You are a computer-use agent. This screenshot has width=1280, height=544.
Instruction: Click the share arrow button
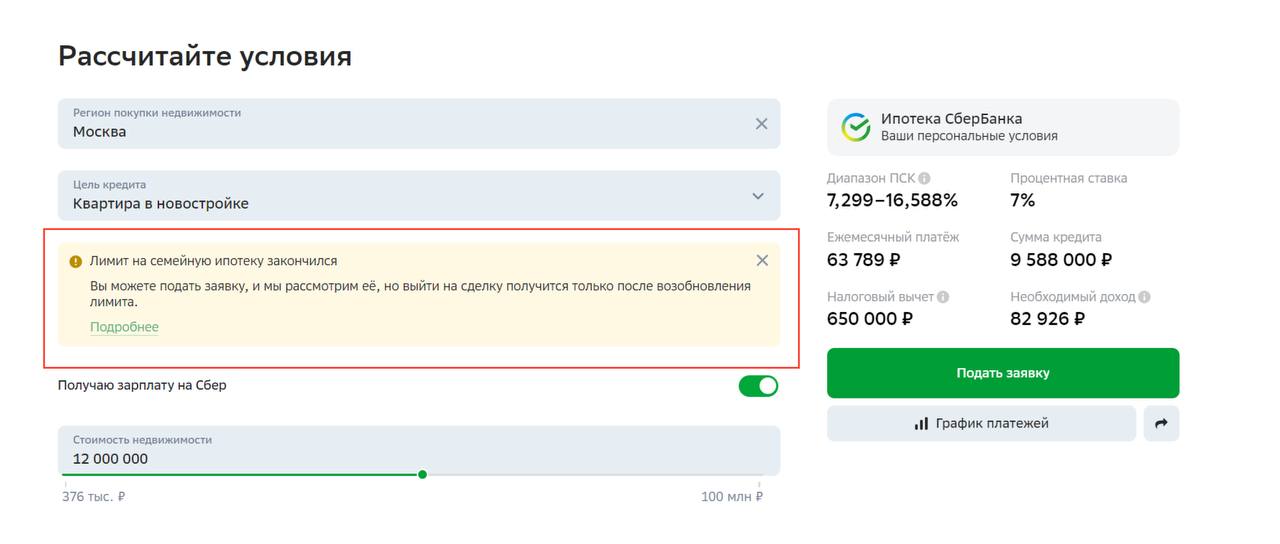click(x=1161, y=424)
